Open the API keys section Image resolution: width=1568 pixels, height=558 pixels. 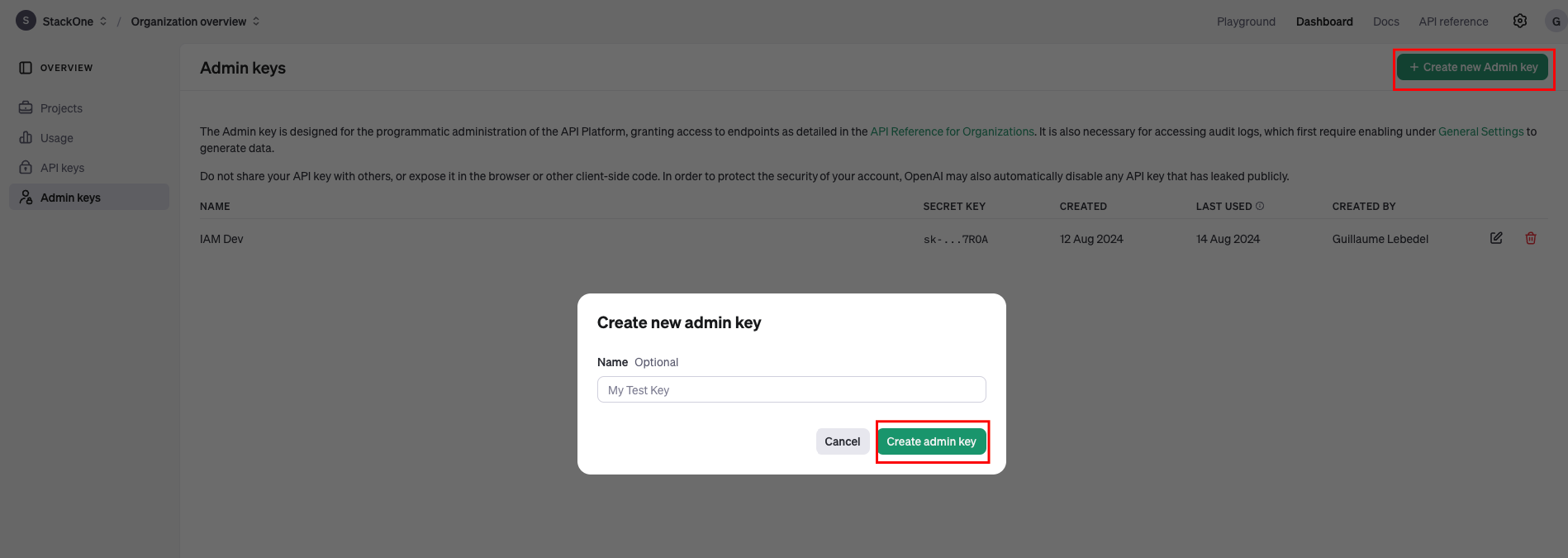[62, 167]
